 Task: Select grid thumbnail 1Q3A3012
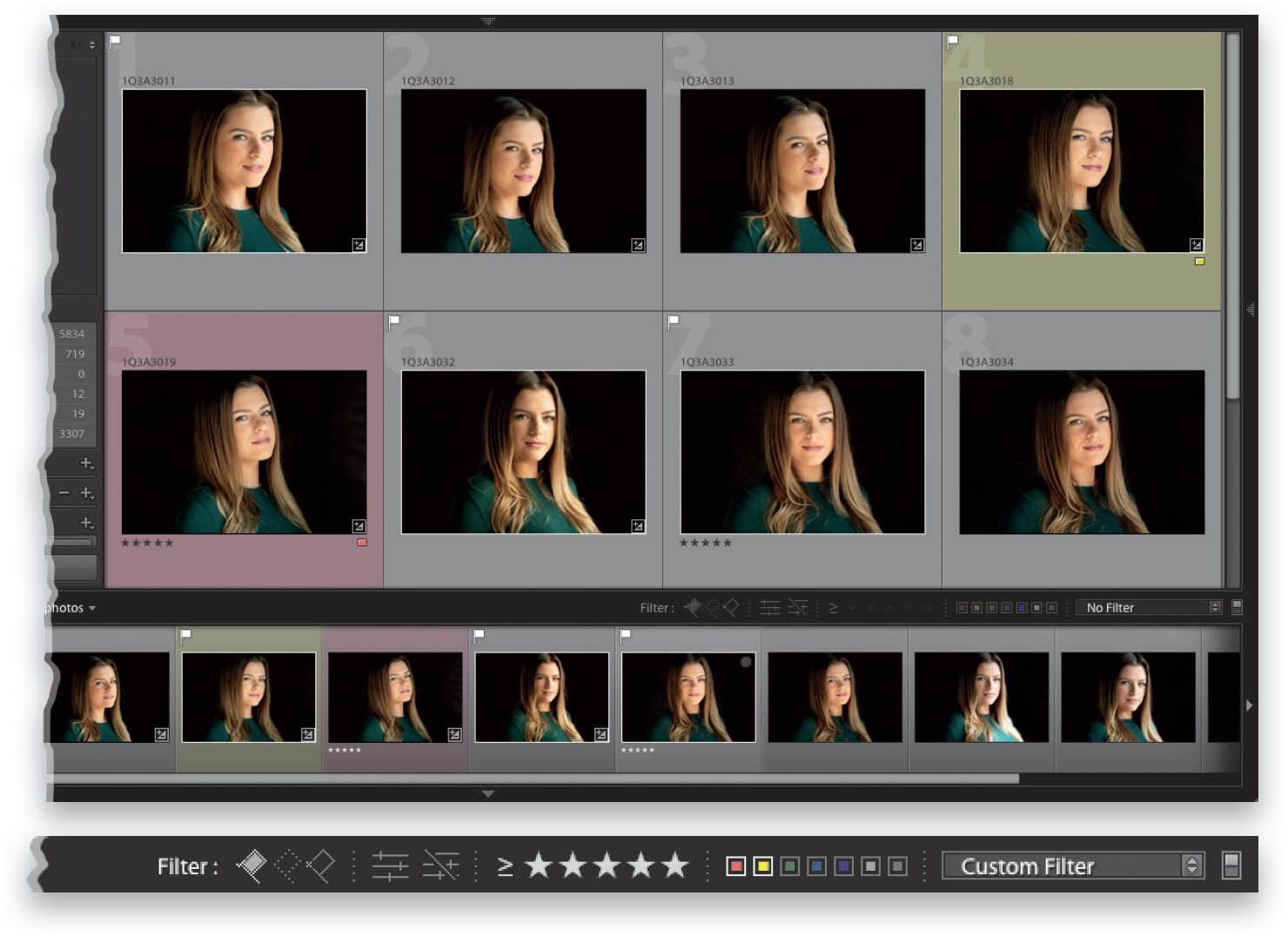point(524,171)
